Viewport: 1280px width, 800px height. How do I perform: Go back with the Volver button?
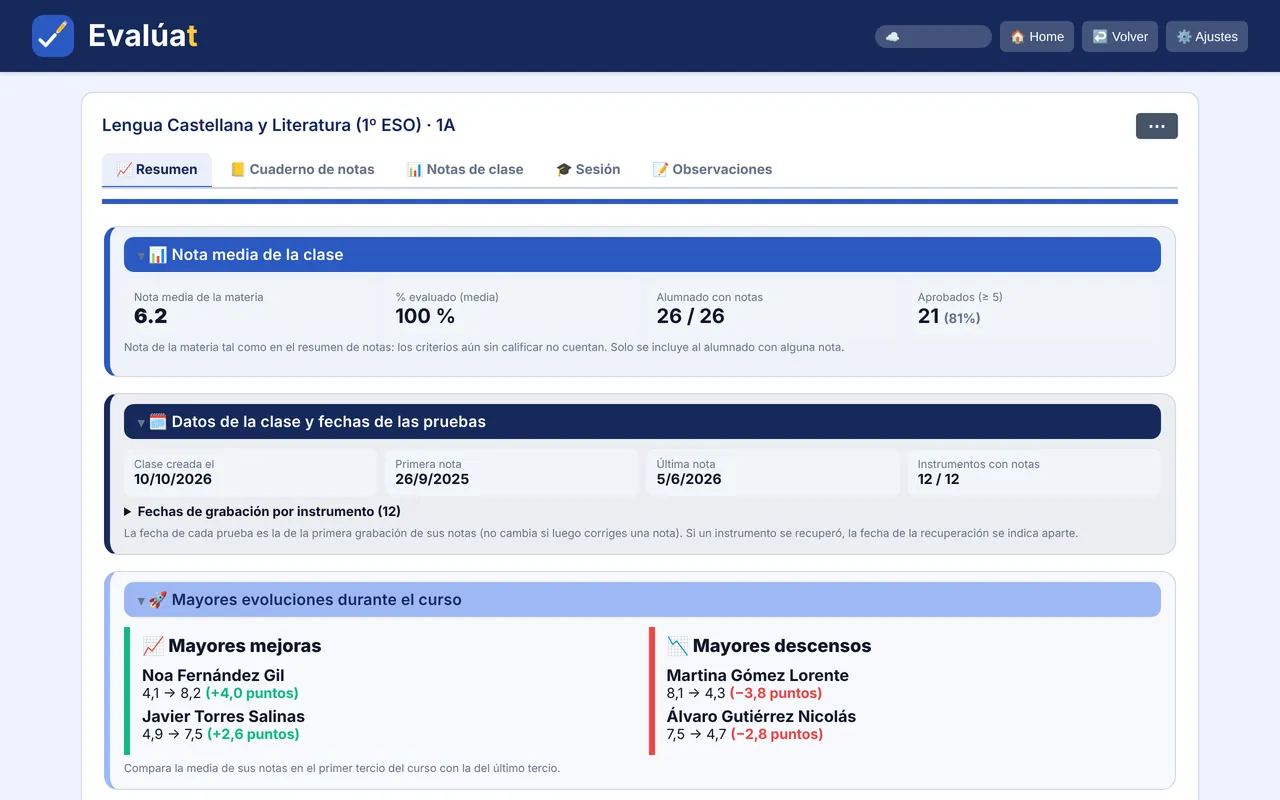click(x=1120, y=37)
